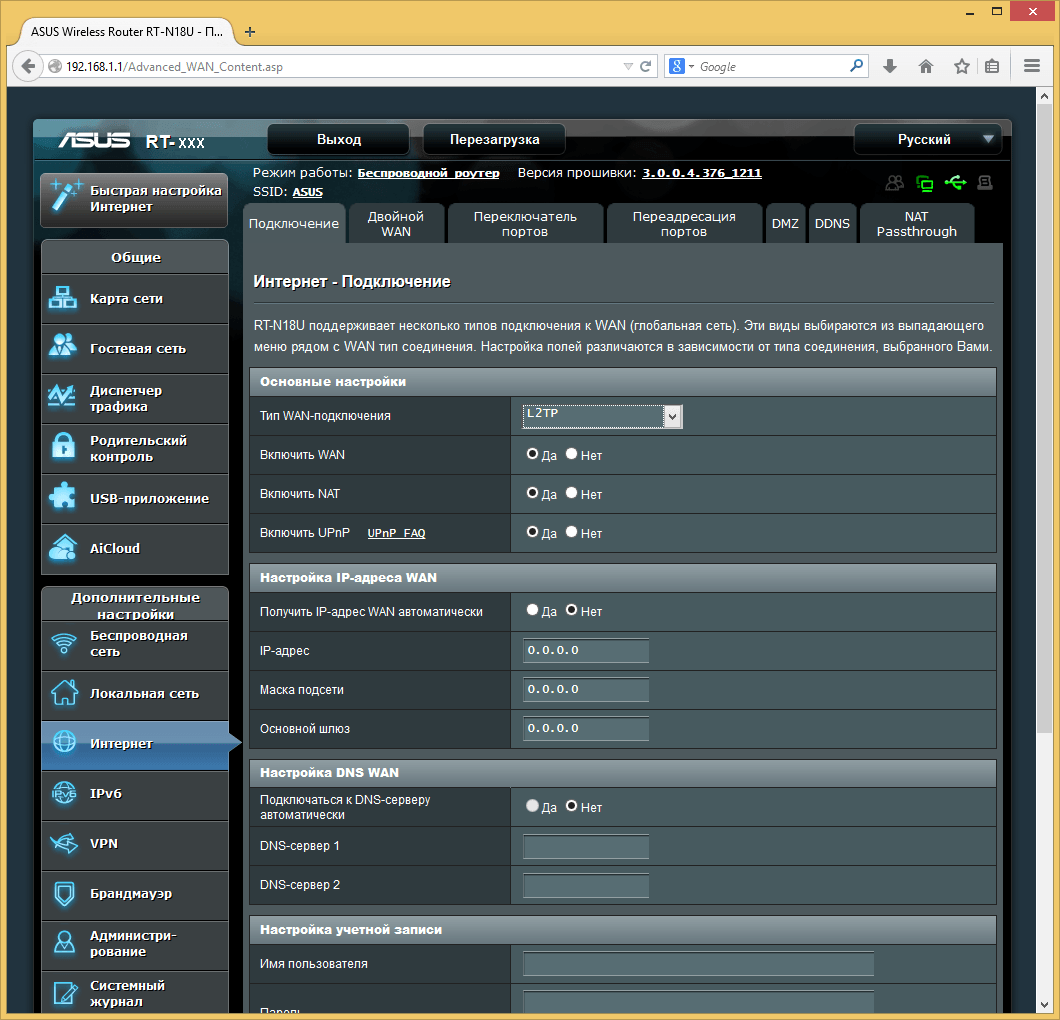Switch to the Двойной WAN tab
1060x1020 pixels.
pos(396,223)
